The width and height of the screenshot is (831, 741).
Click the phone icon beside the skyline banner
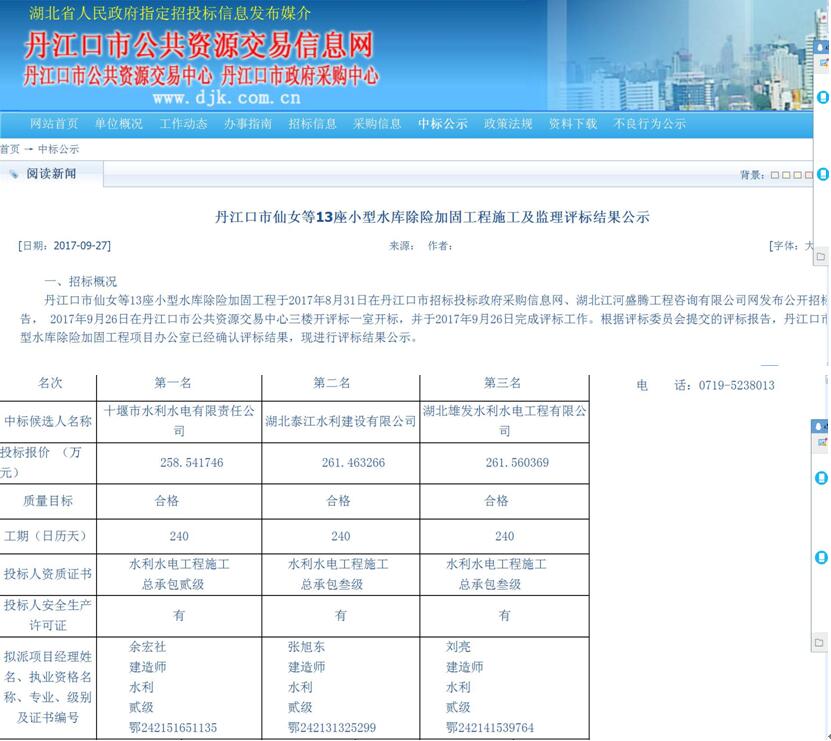click(x=823, y=97)
